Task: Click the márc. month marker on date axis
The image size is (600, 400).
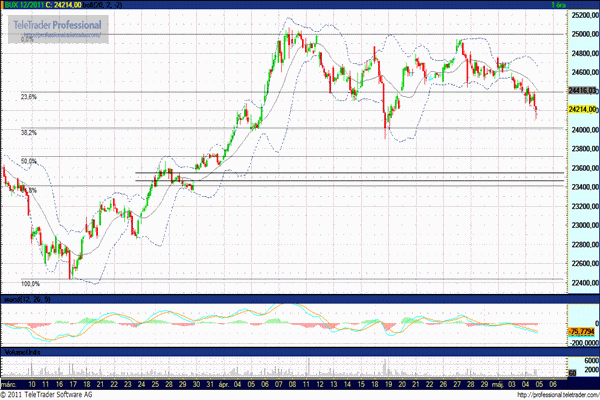Action: tap(11, 384)
